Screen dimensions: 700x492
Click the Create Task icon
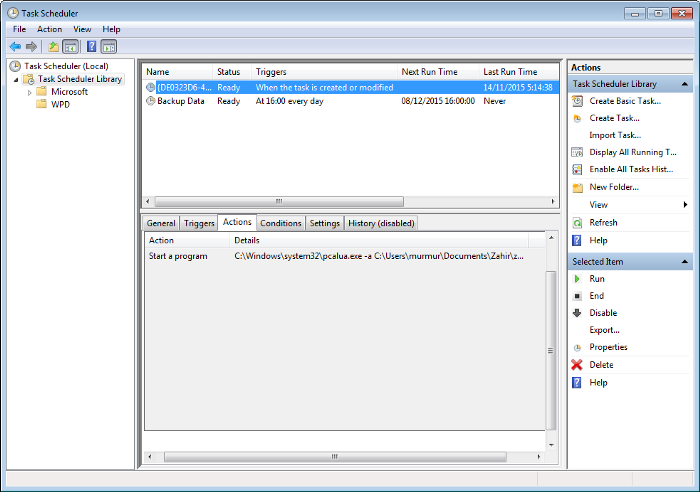[x=577, y=118]
